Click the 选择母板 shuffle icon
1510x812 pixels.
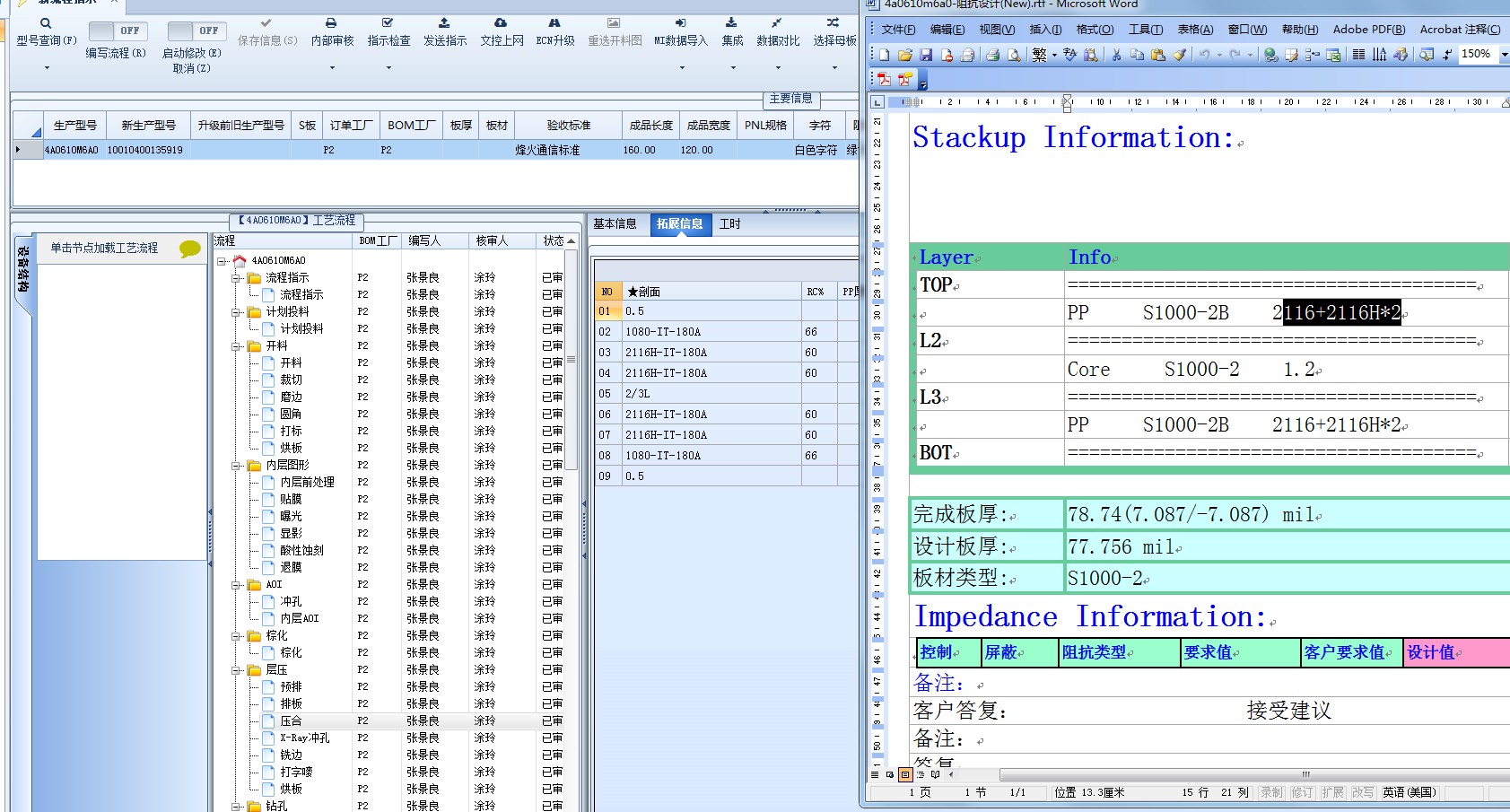tap(833, 22)
